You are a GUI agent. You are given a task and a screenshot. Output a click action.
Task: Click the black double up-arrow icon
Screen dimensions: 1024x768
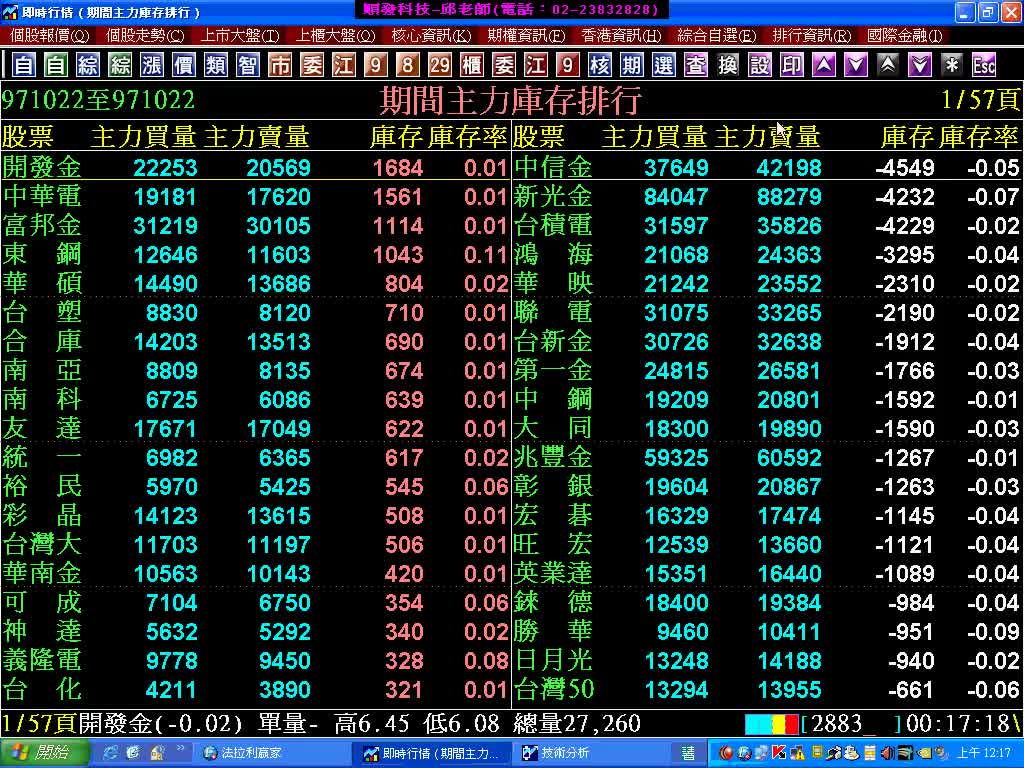click(x=888, y=65)
